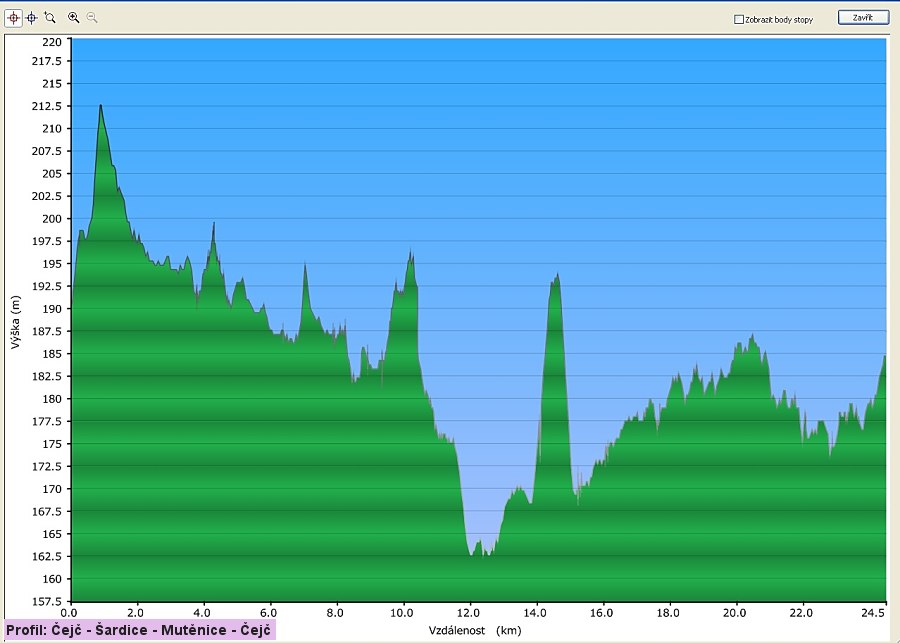Select the red crosshair cursor tool

tap(13, 17)
